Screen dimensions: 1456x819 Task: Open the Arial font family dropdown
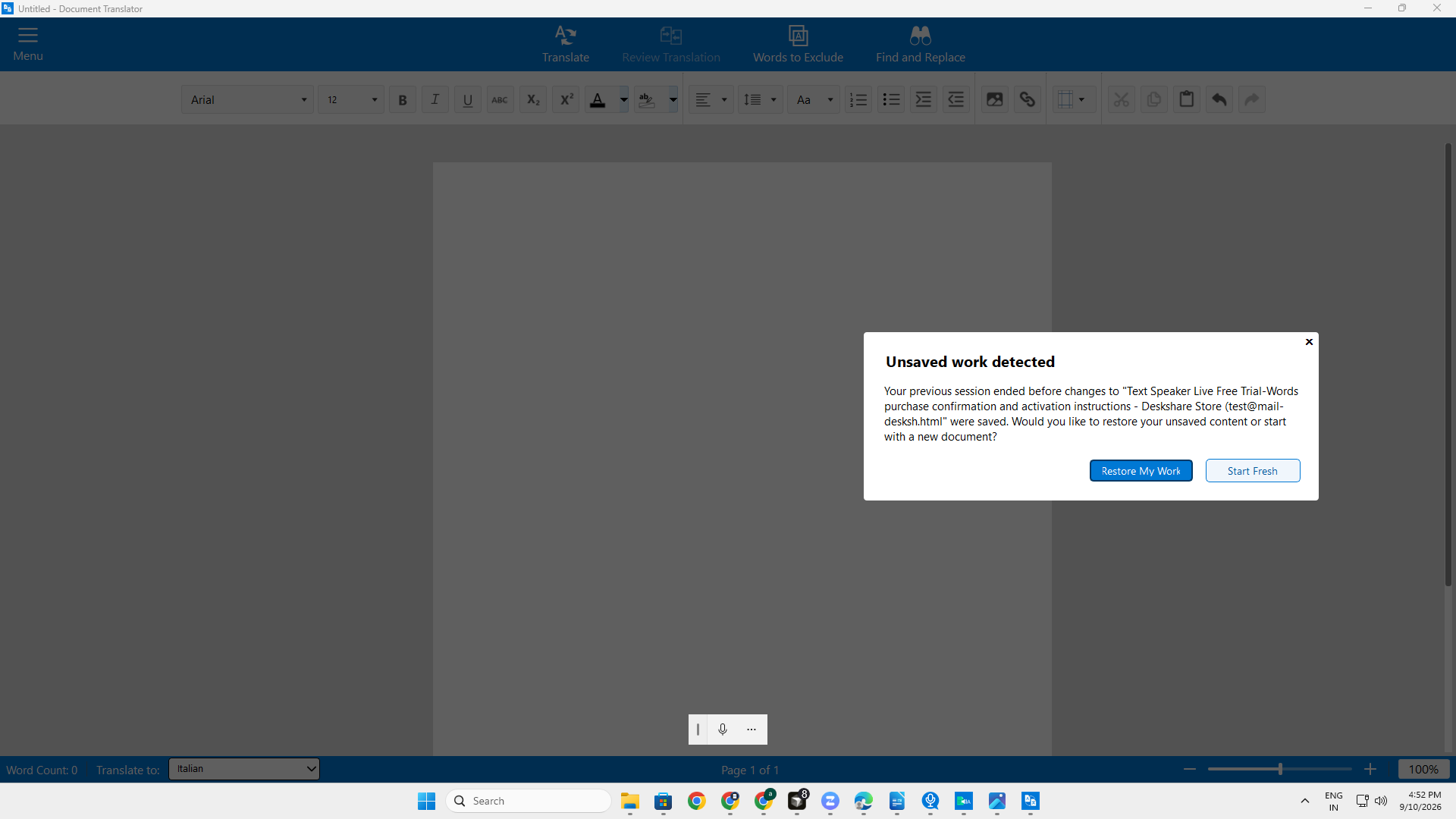point(247,99)
